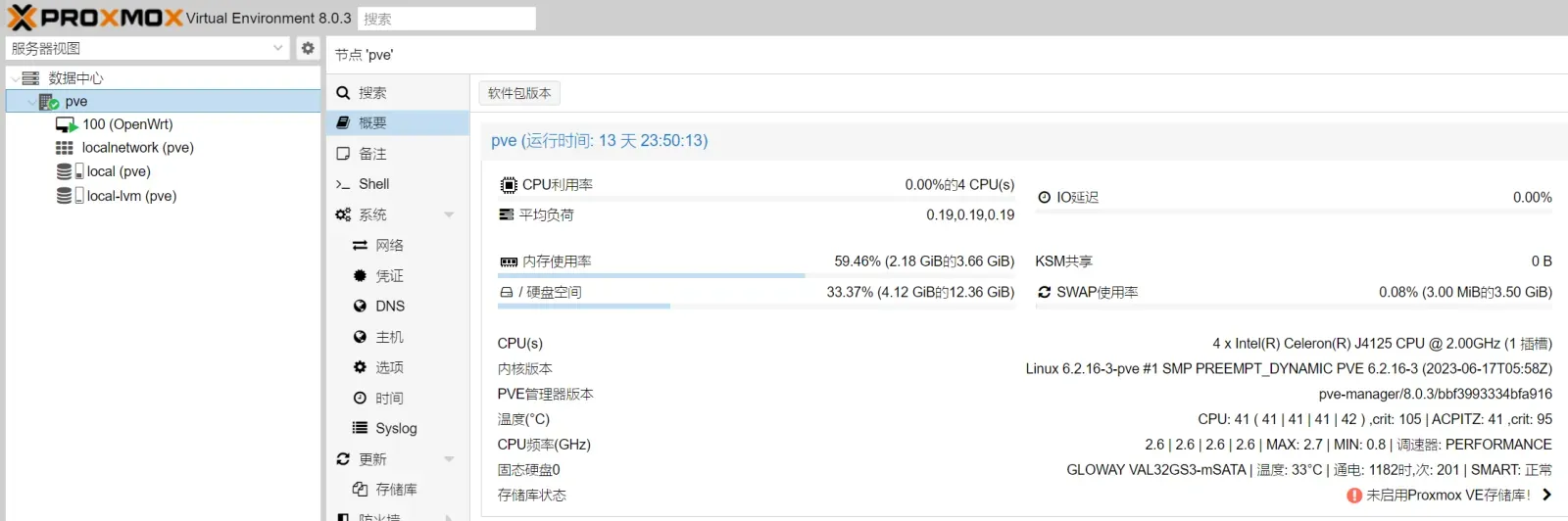The width and height of the screenshot is (1568, 521).
Task: Click the memory usage progress bar
Action: click(756, 276)
